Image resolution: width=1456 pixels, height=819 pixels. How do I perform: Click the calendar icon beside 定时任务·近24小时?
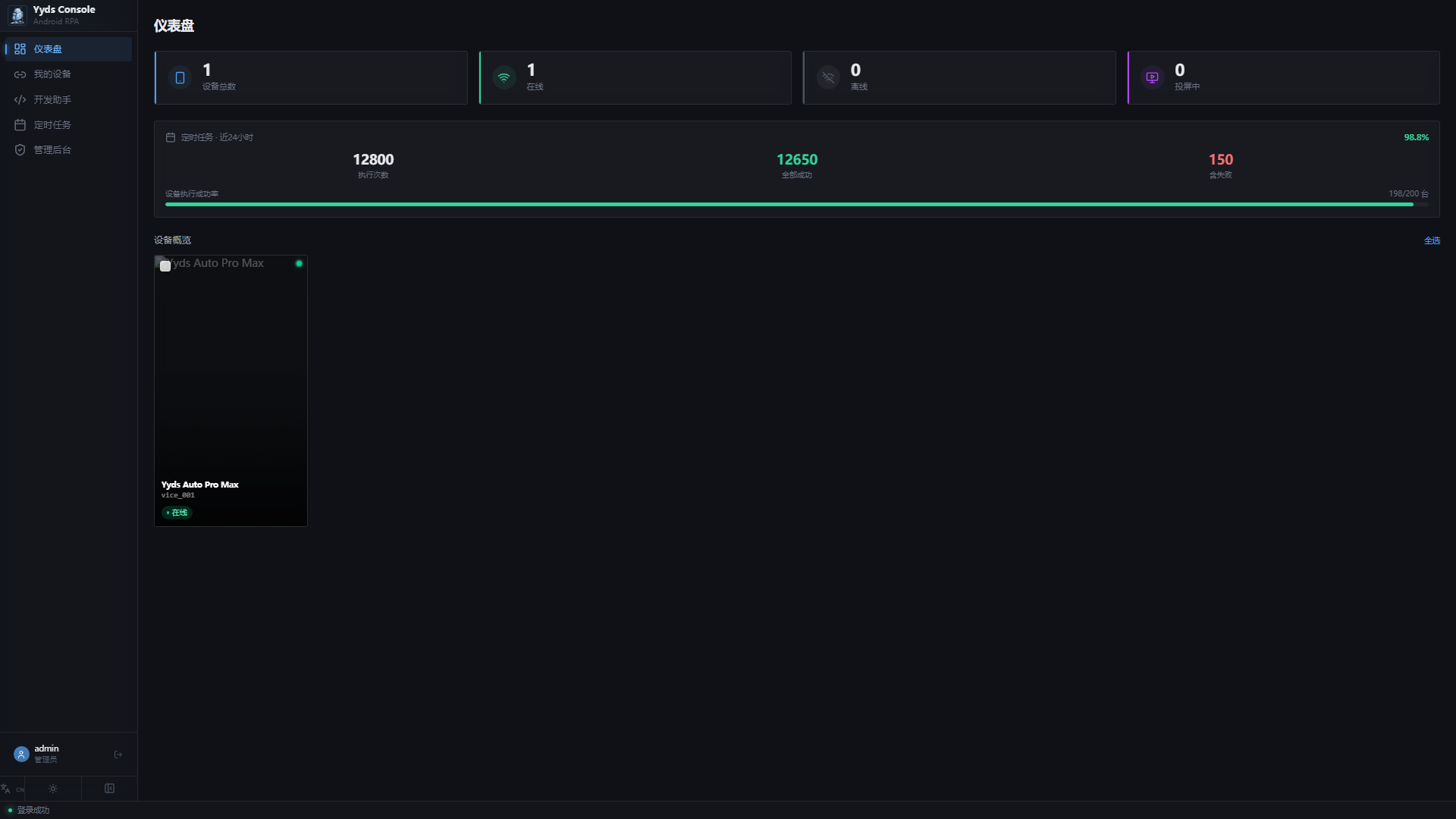171,137
